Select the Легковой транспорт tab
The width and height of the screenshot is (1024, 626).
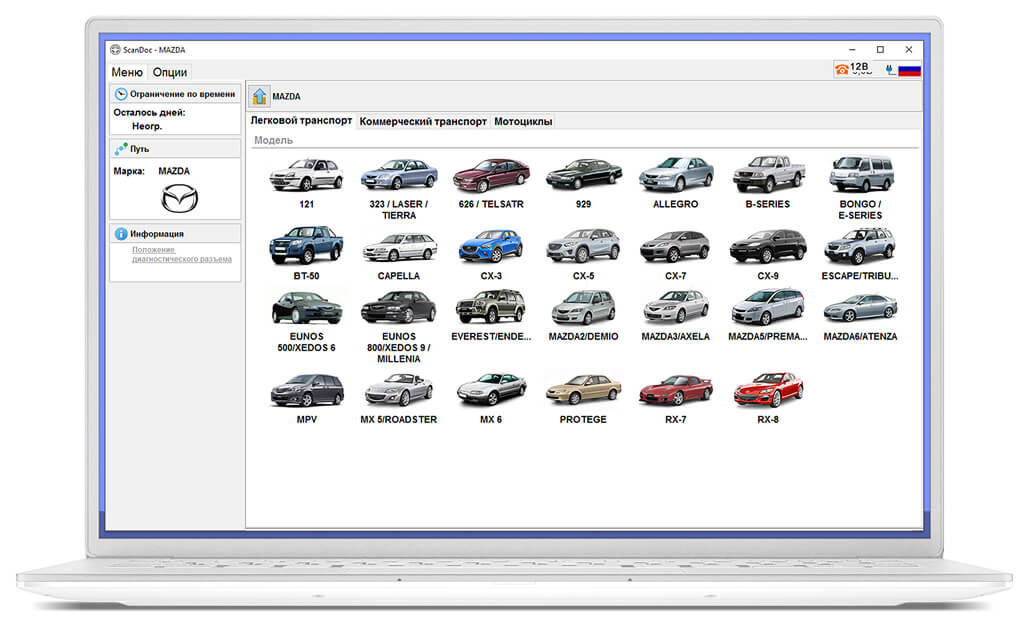tap(301, 121)
